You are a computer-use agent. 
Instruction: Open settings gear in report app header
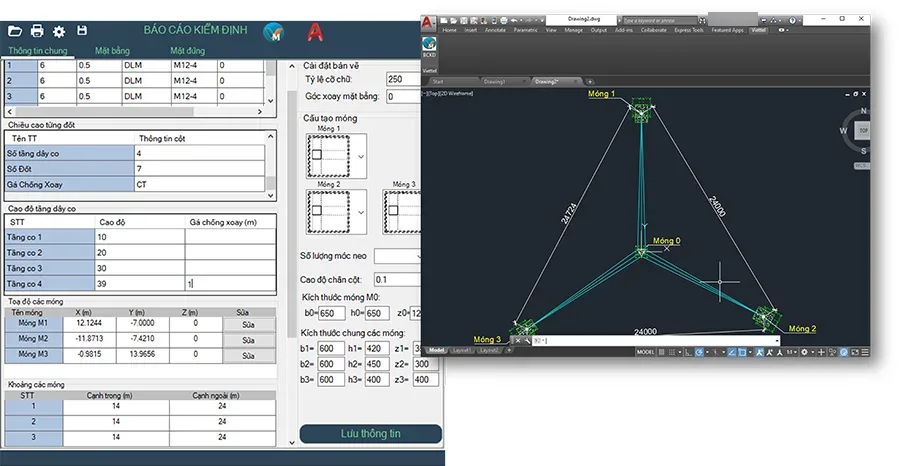click(59, 32)
